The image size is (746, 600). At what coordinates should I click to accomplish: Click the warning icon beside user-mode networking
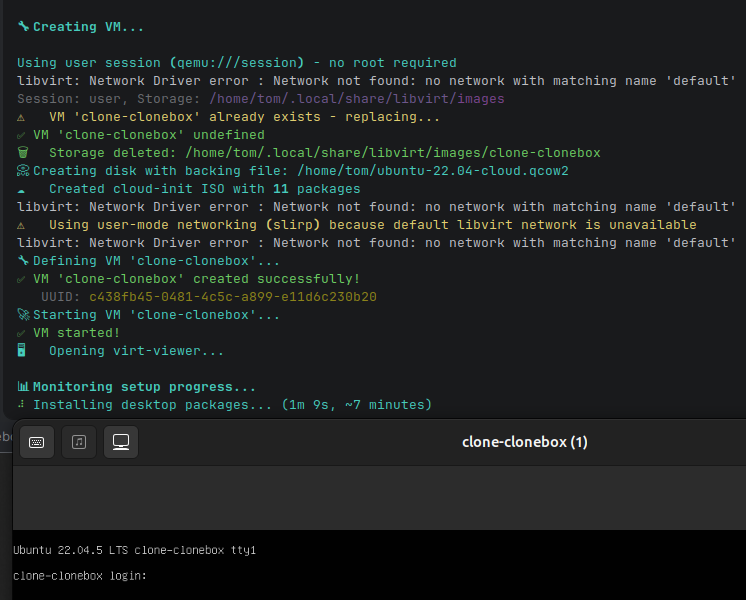click(x=23, y=225)
